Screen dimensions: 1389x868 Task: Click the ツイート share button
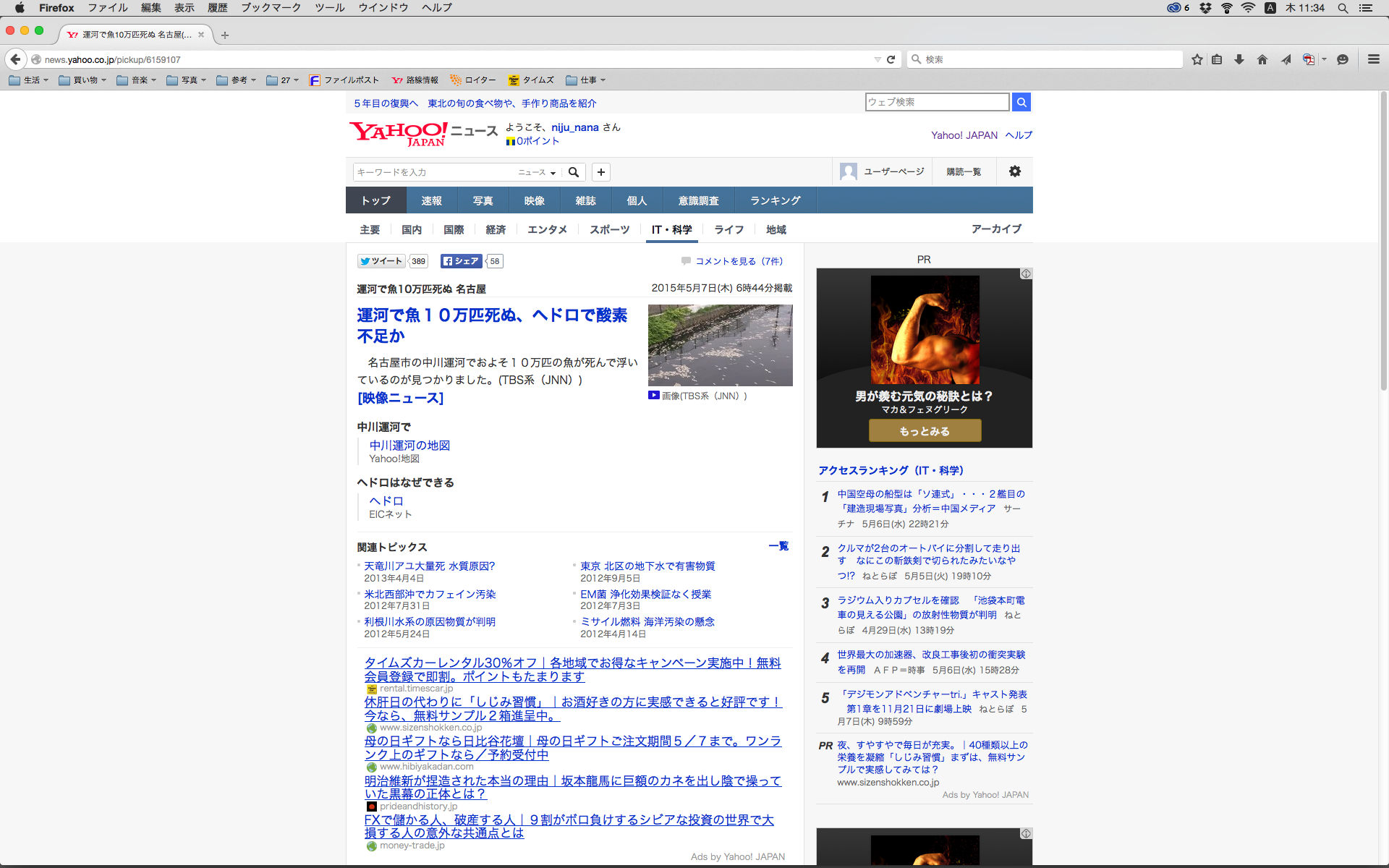[381, 261]
